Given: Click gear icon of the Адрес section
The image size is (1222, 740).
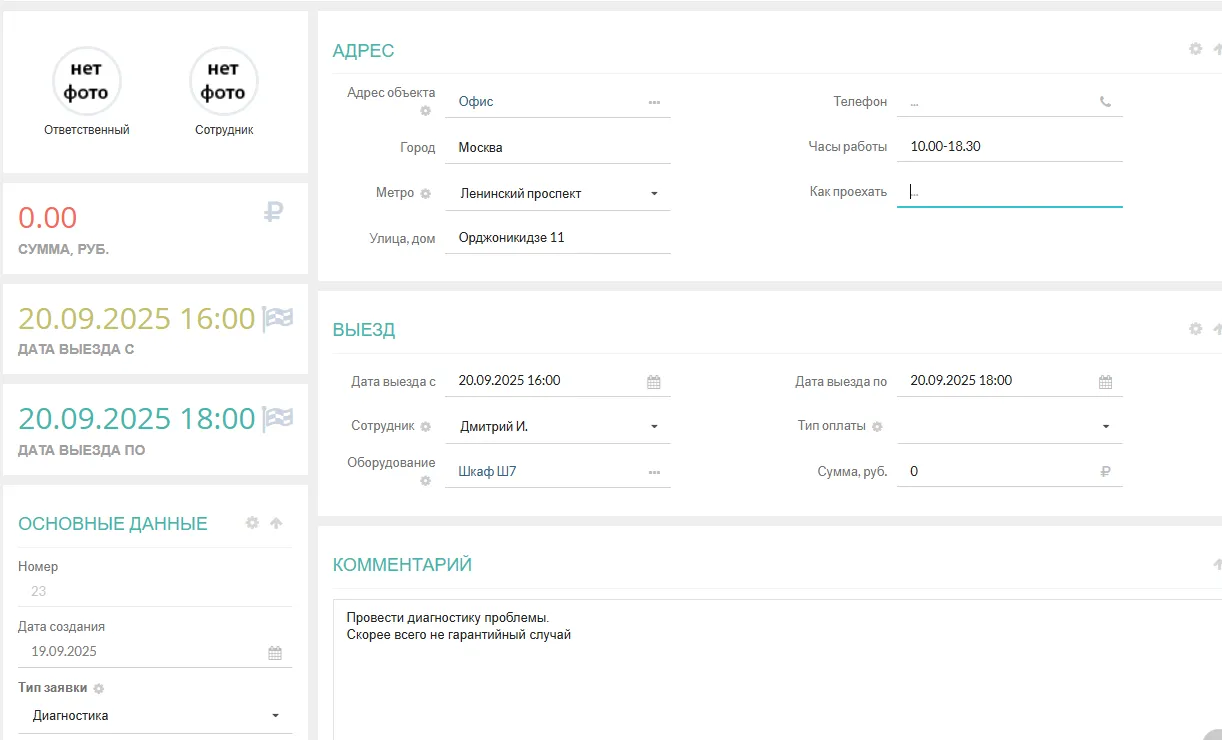Looking at the screenshot, I should point(1195,49).
